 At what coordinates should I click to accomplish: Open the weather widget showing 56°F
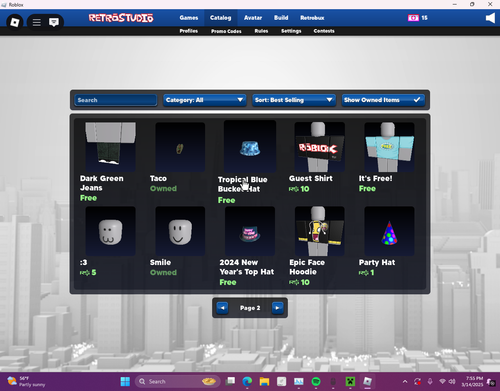[26, 381]
